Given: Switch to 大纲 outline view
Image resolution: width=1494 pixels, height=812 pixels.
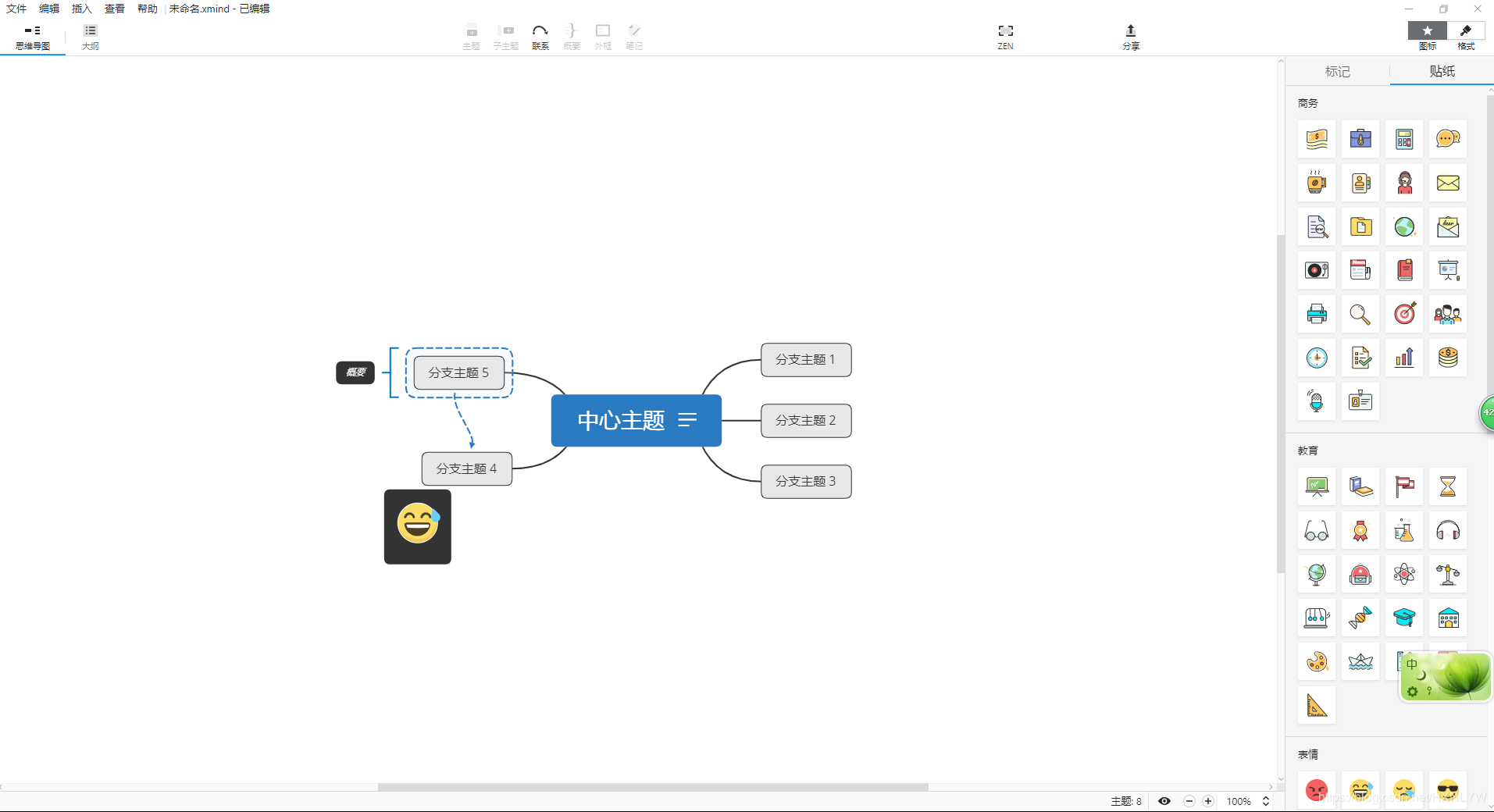Looking at the screenshot, I should 91,36.
